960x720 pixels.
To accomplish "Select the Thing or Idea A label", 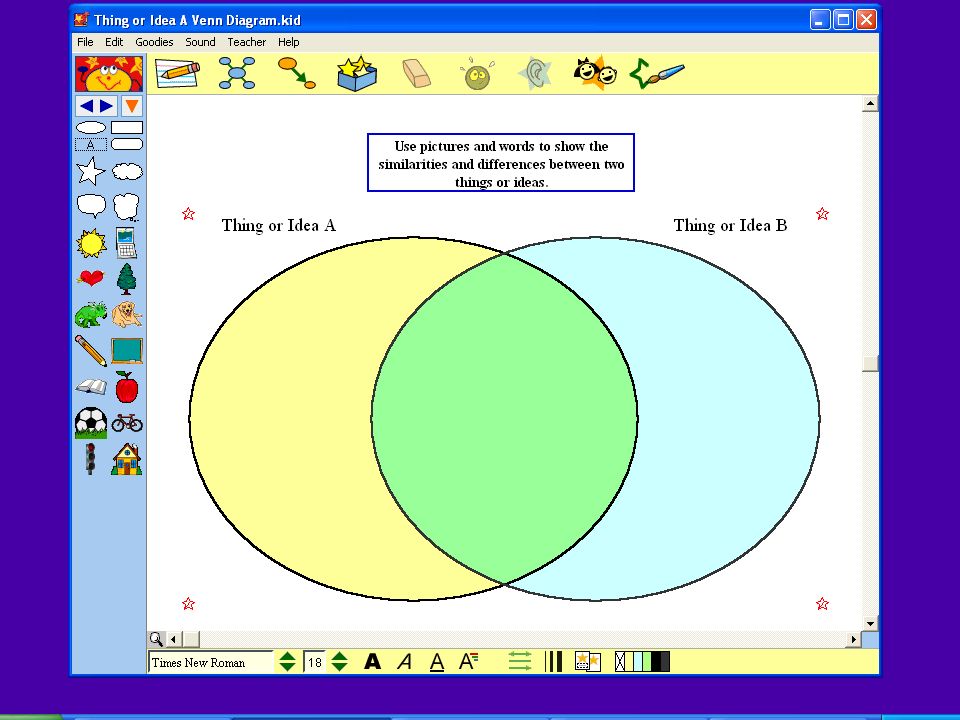I will pos(279,225).
